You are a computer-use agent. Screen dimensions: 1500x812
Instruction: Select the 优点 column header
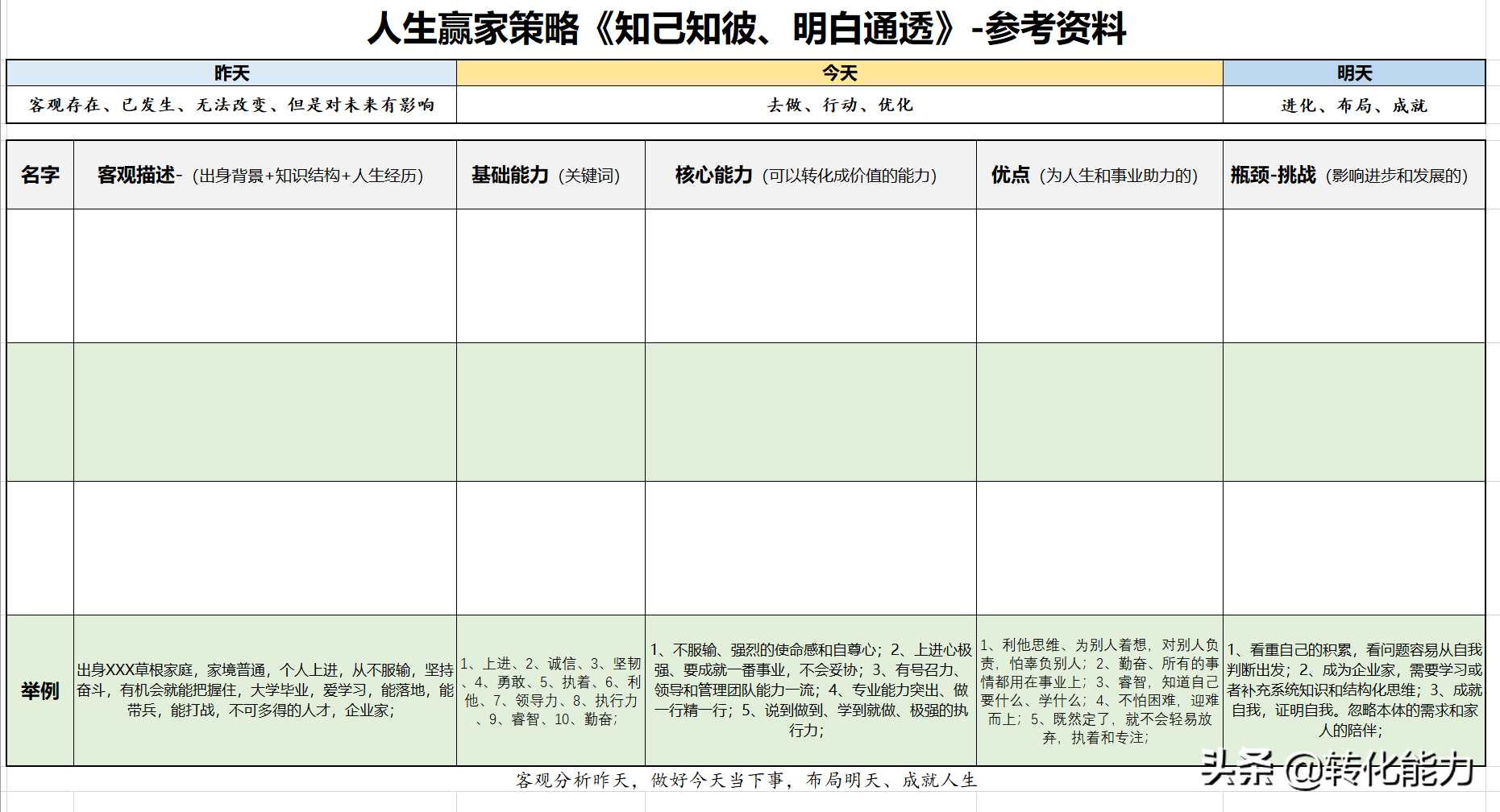click(x=1099, y=175)
